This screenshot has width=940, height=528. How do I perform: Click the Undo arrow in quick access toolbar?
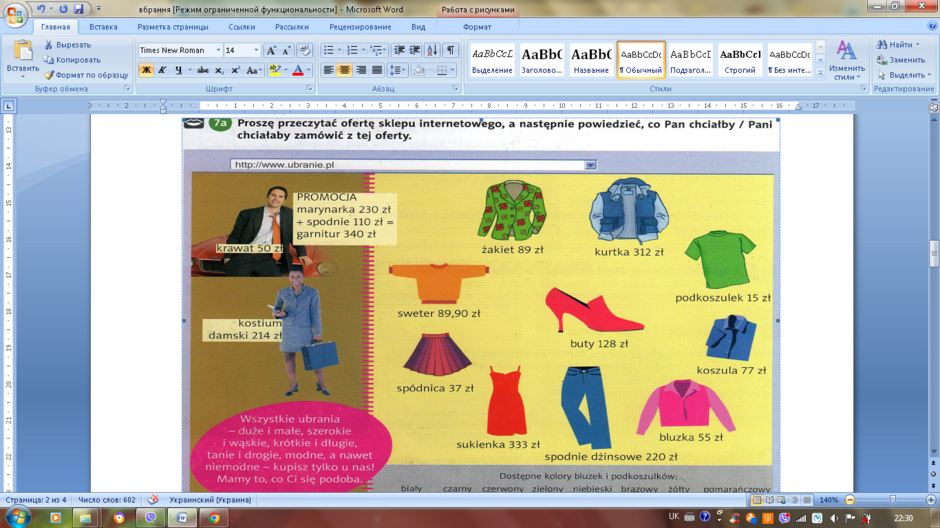tap(41, 9)
